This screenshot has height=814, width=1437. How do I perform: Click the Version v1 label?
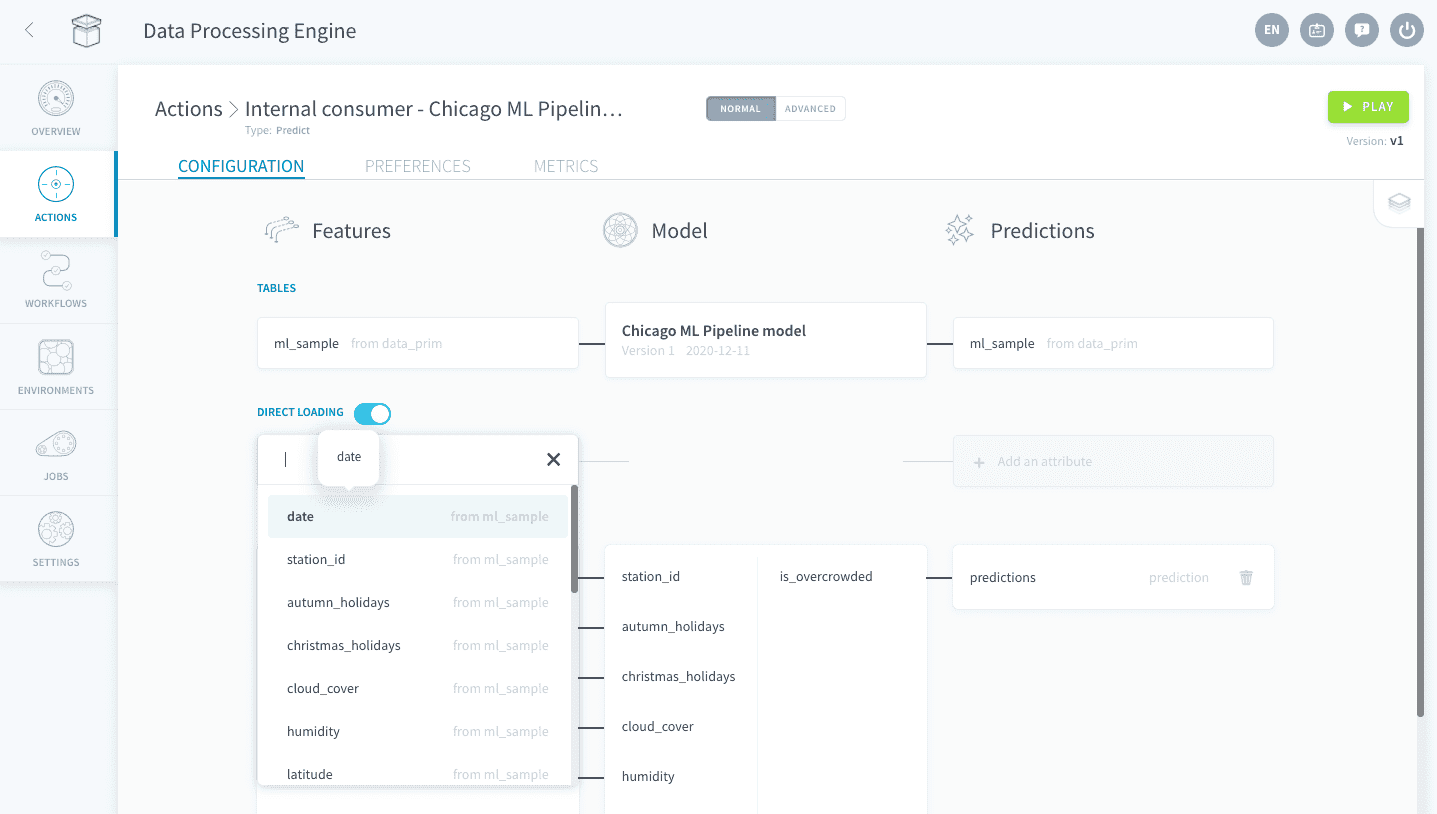point(1375,141)
